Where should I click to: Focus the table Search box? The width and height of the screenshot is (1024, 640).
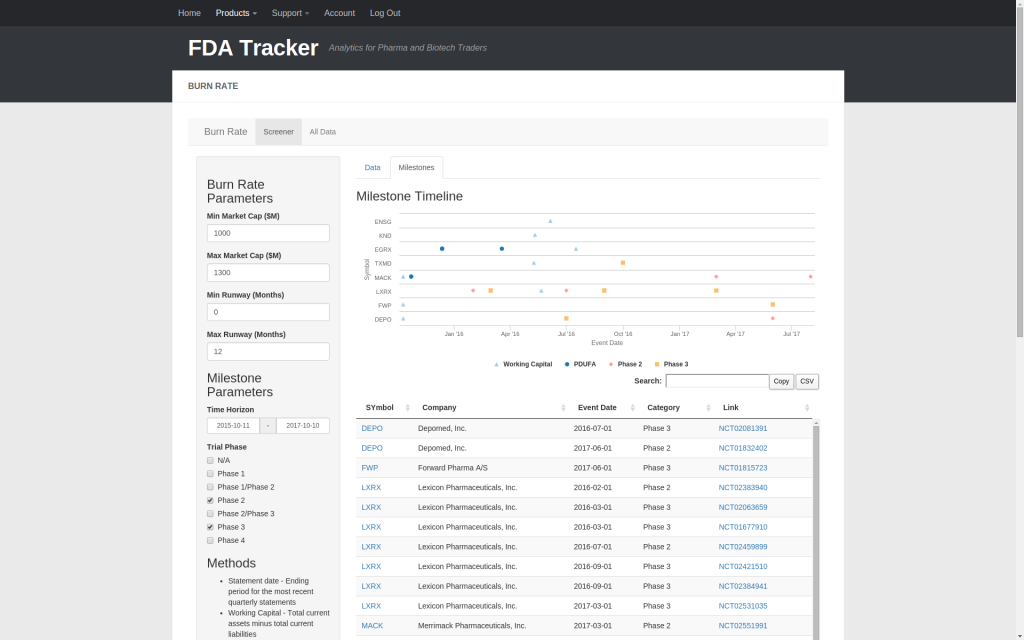(717, 381)
